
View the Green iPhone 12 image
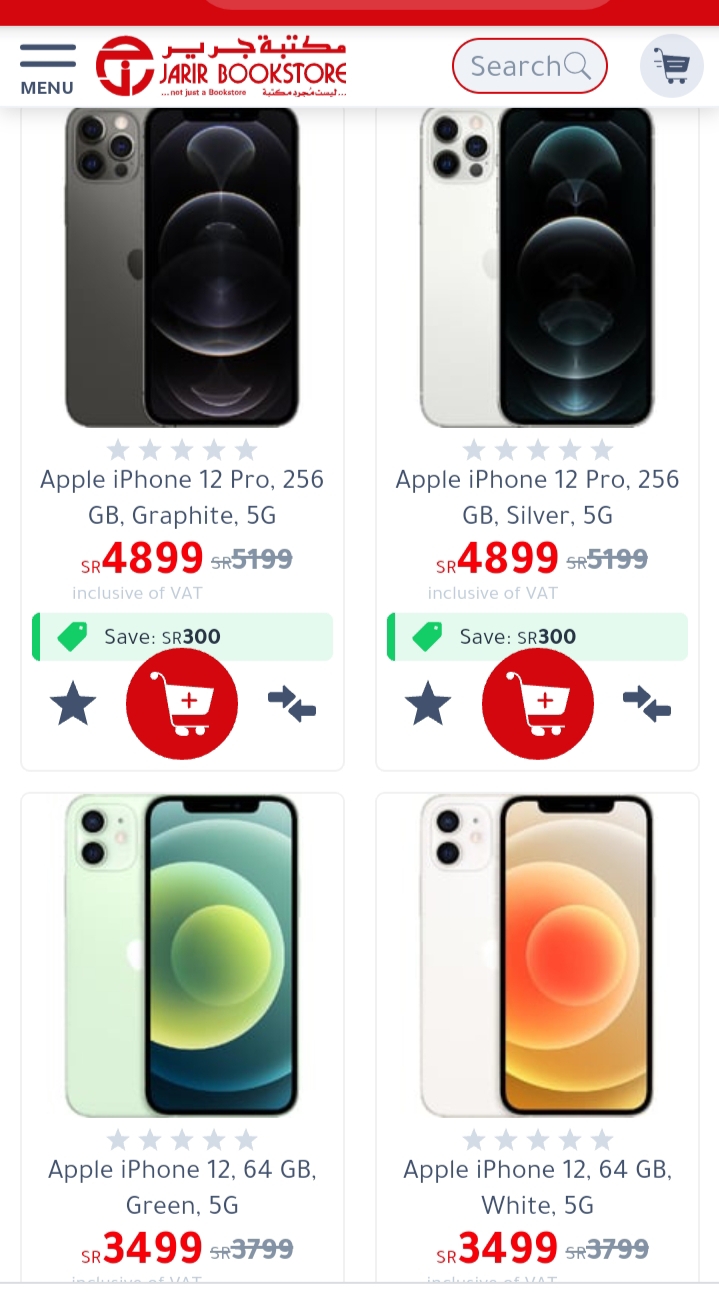(x=182, y=956)
